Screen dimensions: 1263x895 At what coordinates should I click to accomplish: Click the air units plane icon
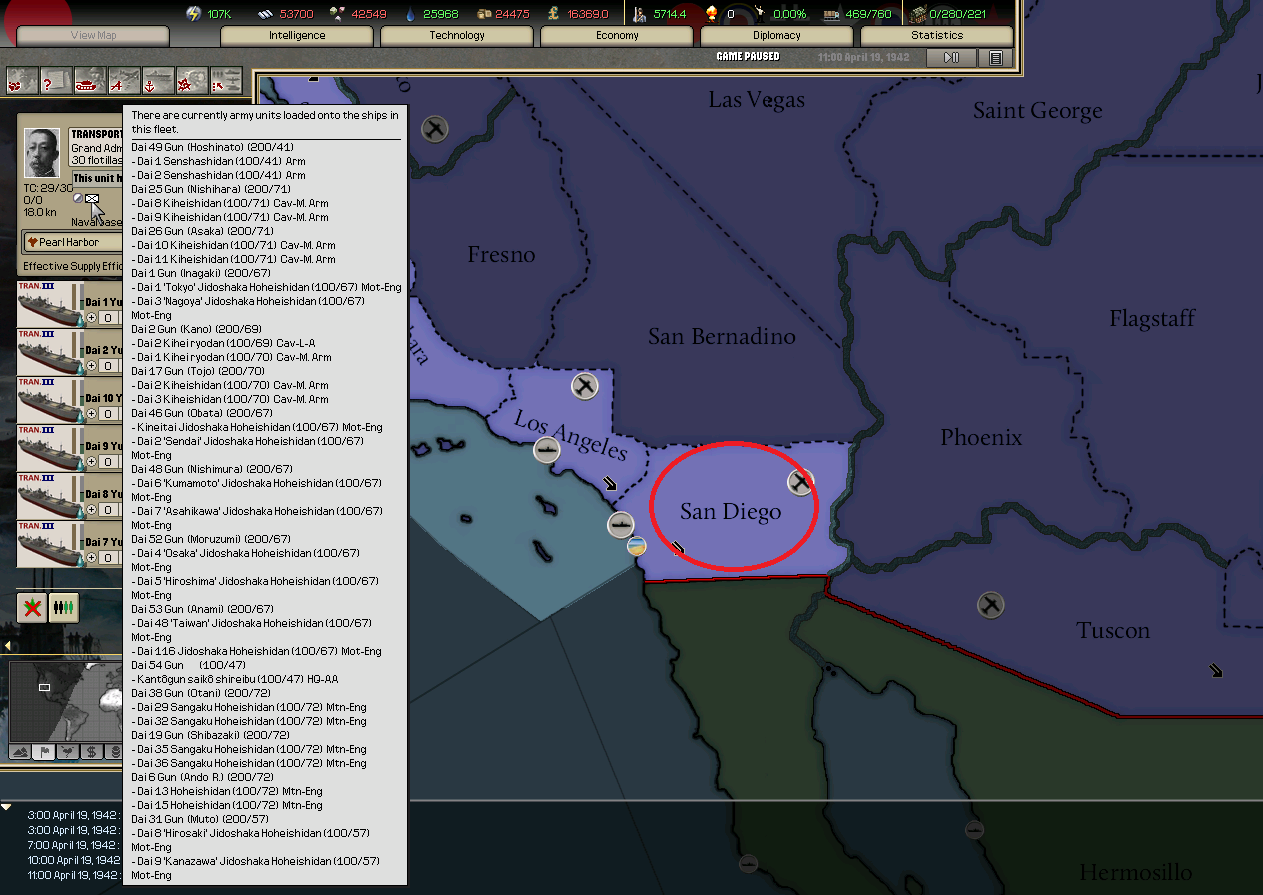[124, 80]
